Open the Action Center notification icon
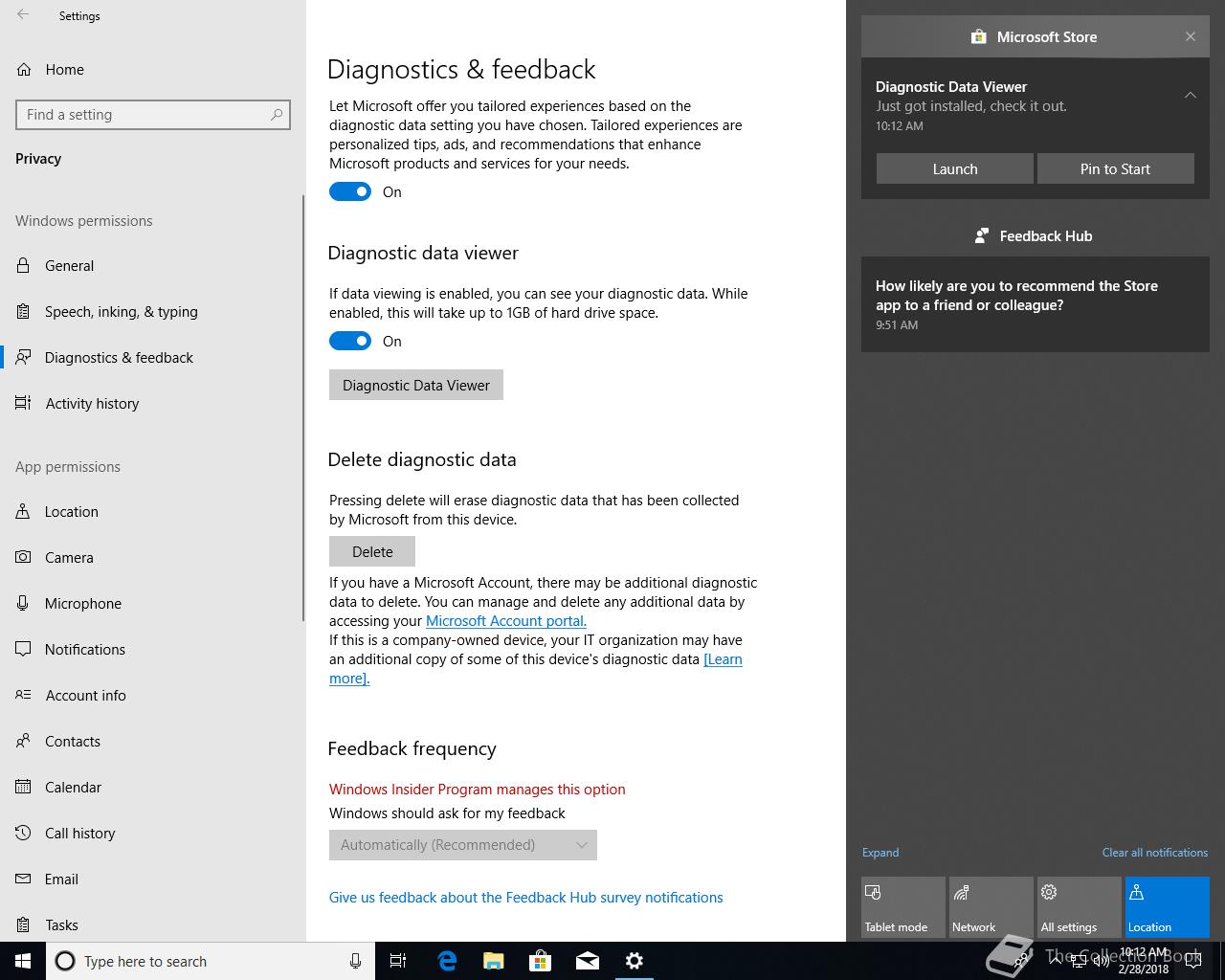This screenshot has width=1225, height=980. click(x=1193, y=961)
